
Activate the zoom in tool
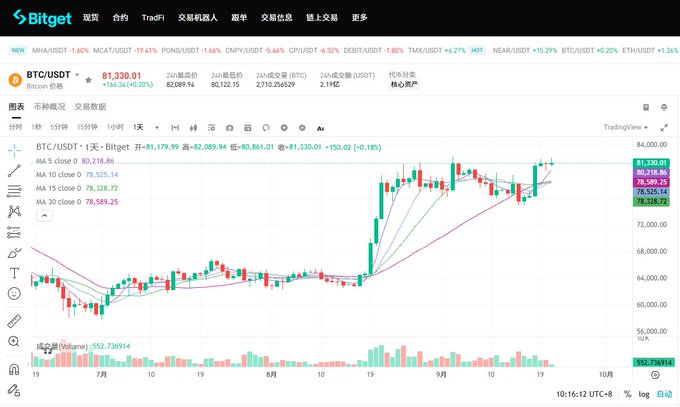click(x=14, y=341)
